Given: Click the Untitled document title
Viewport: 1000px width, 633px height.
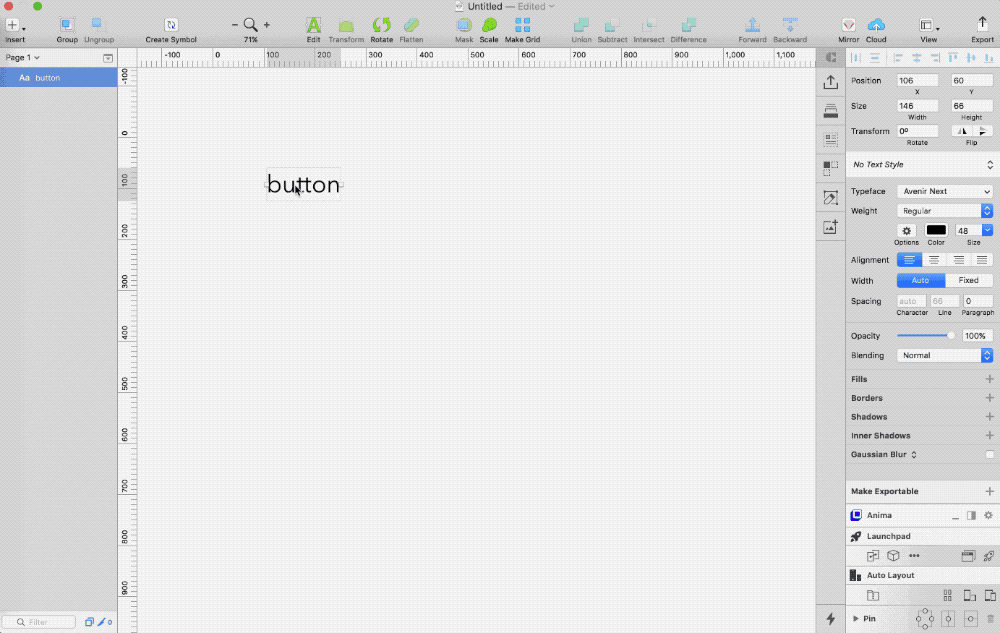Looking at the screenshot, I should [x=485, y=6].
